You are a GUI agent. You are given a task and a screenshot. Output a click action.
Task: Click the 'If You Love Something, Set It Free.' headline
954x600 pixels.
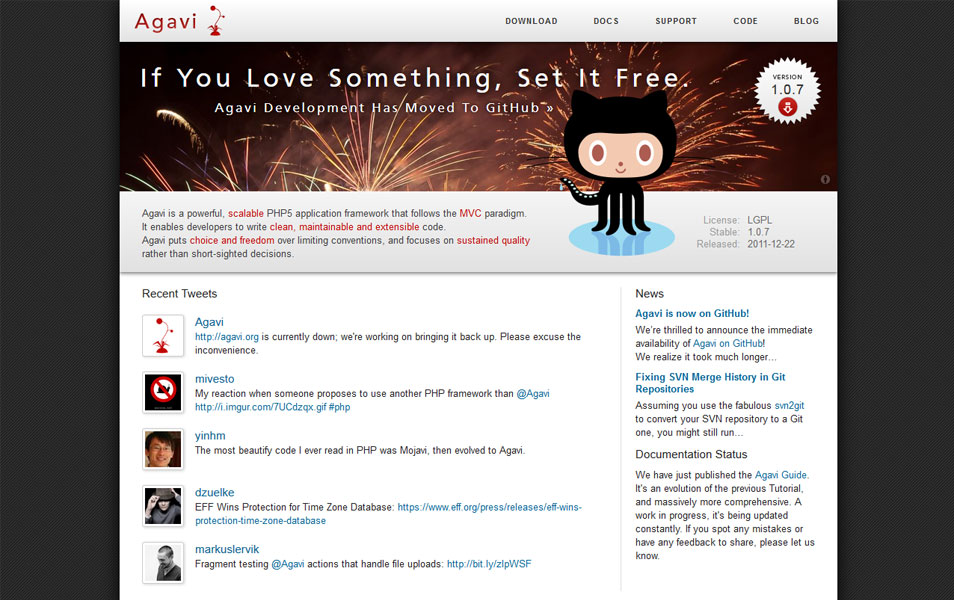pos(416,78)
